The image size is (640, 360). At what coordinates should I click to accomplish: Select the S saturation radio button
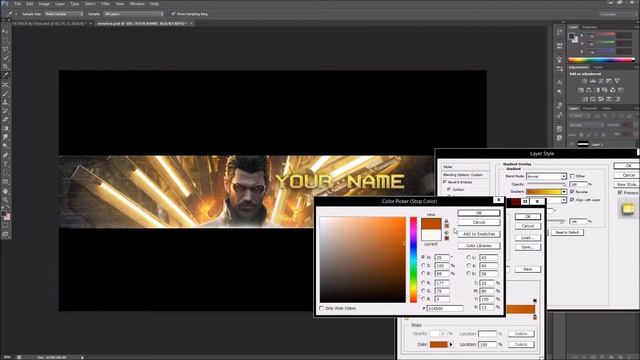point(423,265)
